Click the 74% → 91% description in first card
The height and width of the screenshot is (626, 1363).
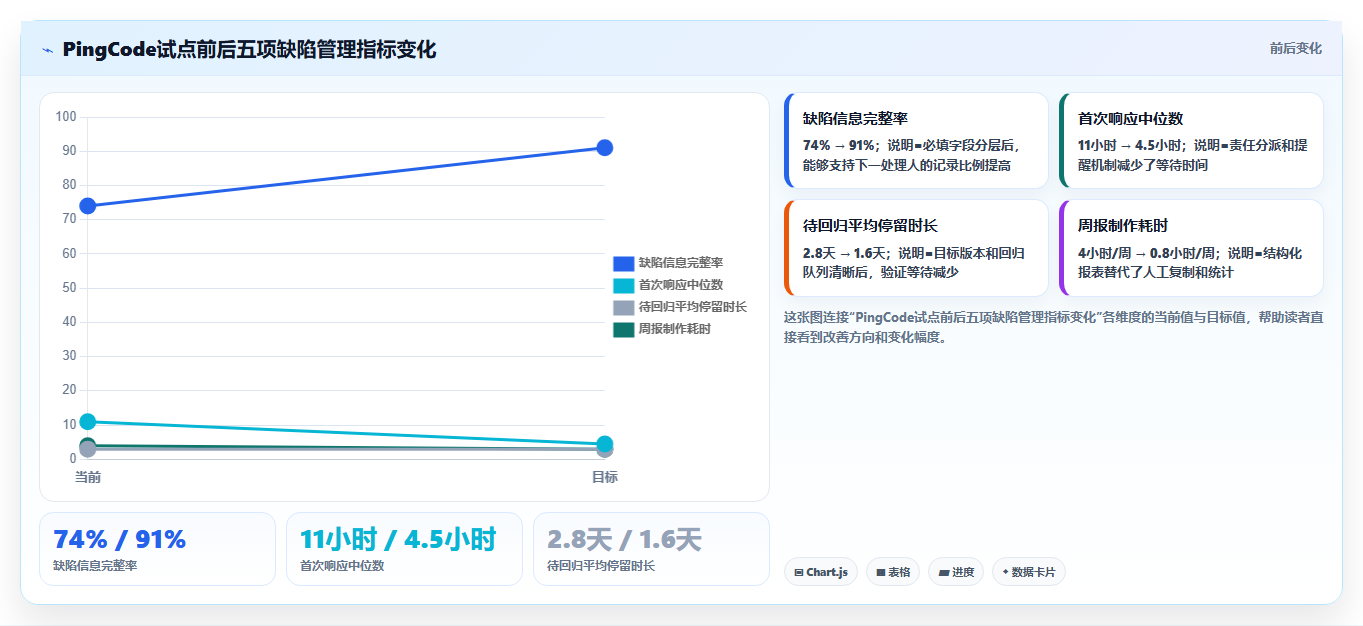pos(912,155)
